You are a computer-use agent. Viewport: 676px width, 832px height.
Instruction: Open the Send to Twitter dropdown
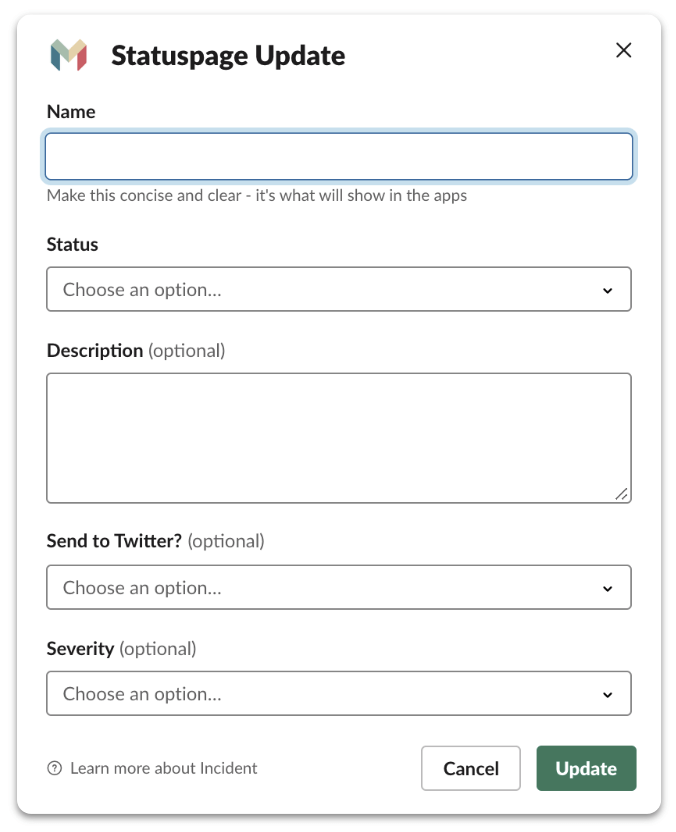tap(339, 587)
